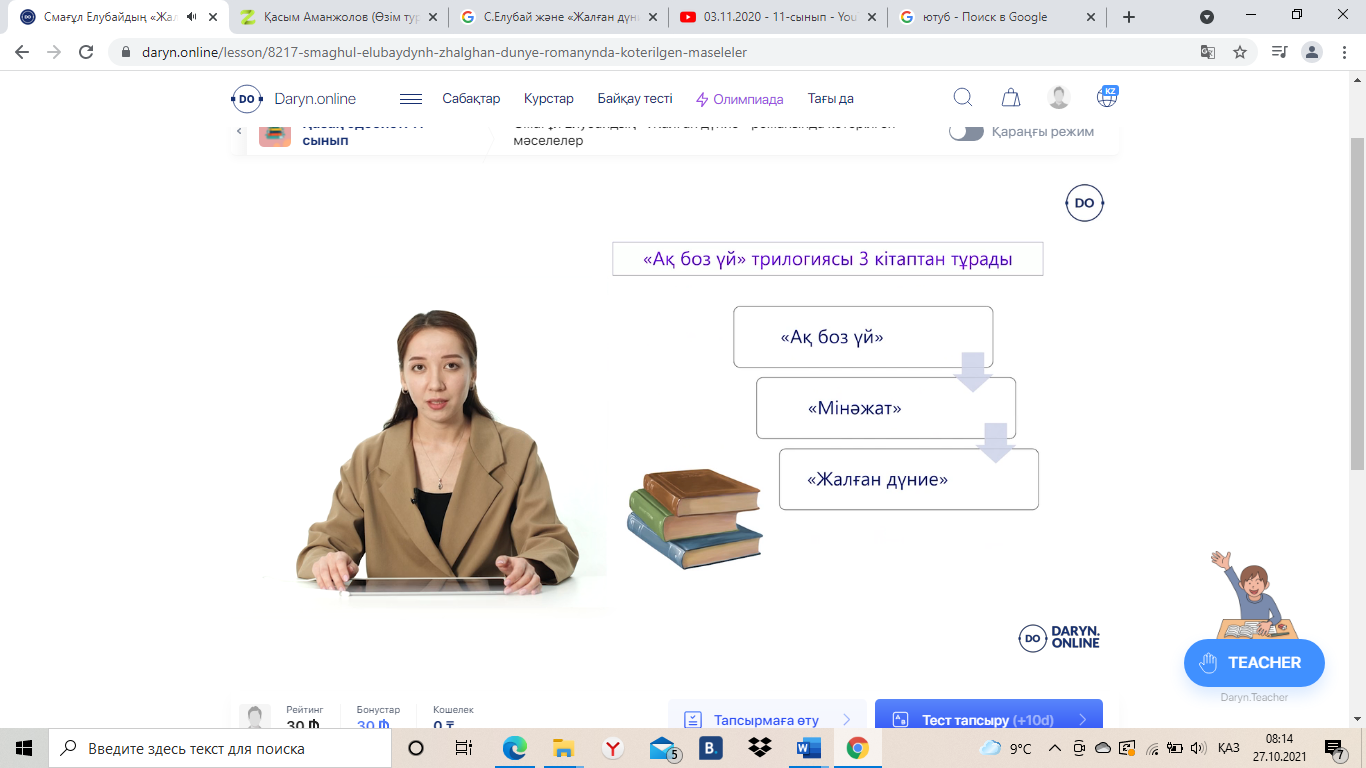Open the Windows Start button

(x=24, y=748)
